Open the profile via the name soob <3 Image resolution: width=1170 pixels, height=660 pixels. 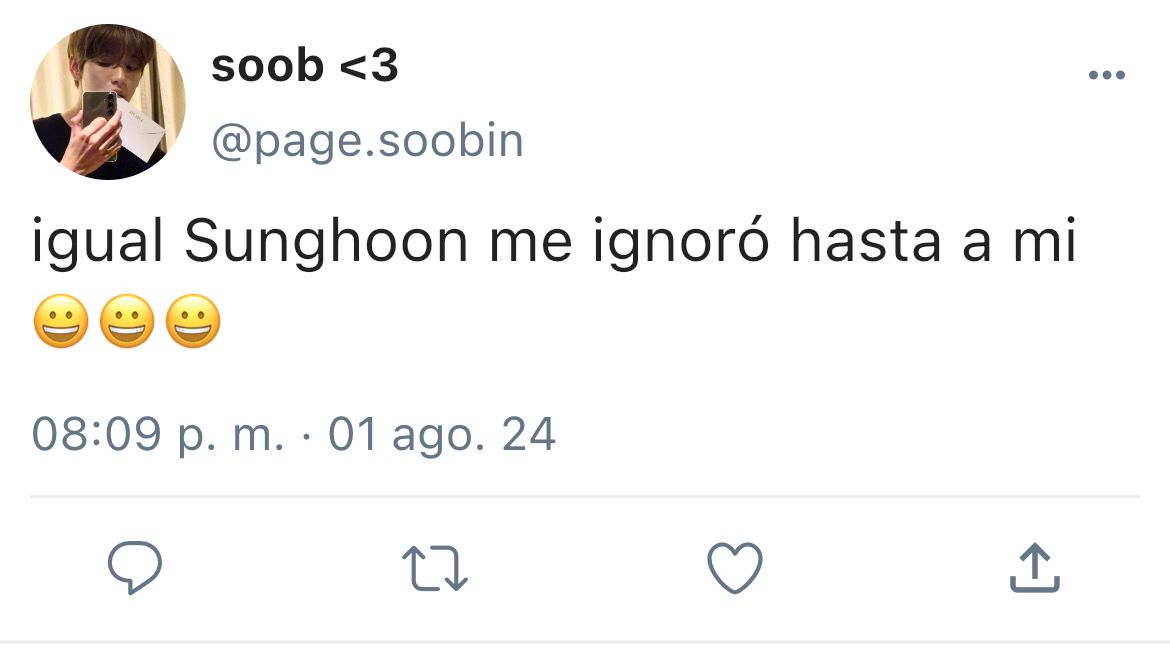pos(304,66)
